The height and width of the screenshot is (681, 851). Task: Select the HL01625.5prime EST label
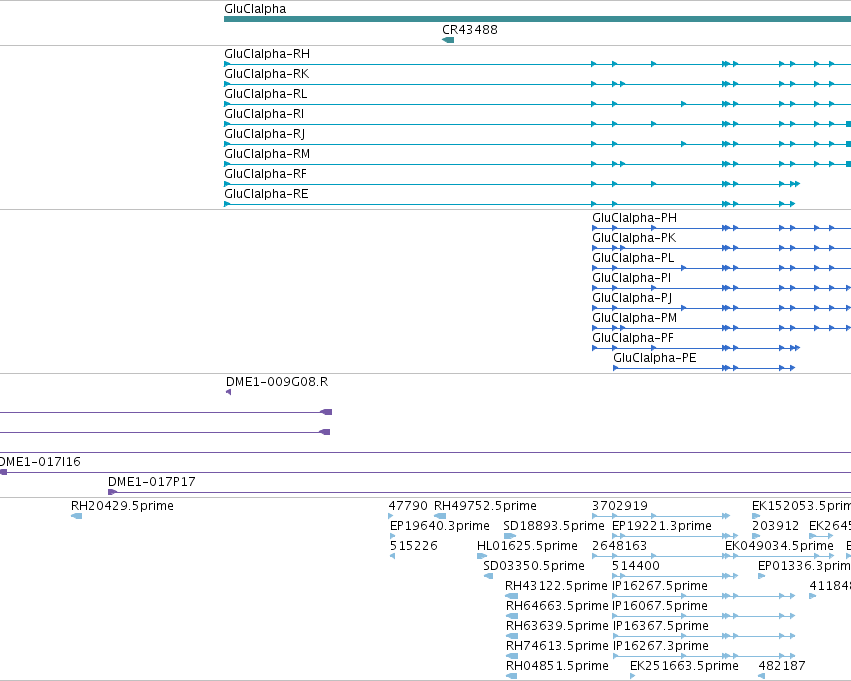[x=527, y=546]
